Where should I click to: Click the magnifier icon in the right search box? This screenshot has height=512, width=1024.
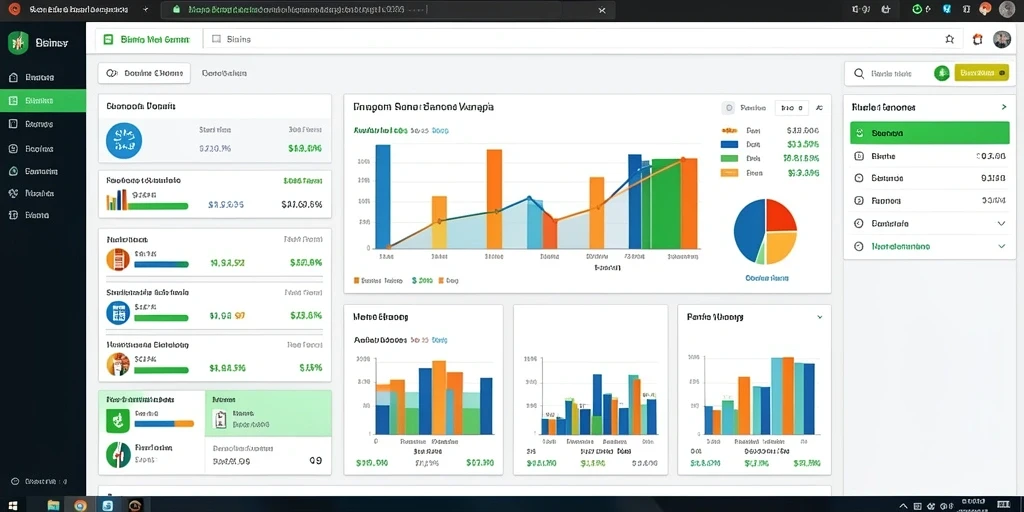(x=859, y=74)
